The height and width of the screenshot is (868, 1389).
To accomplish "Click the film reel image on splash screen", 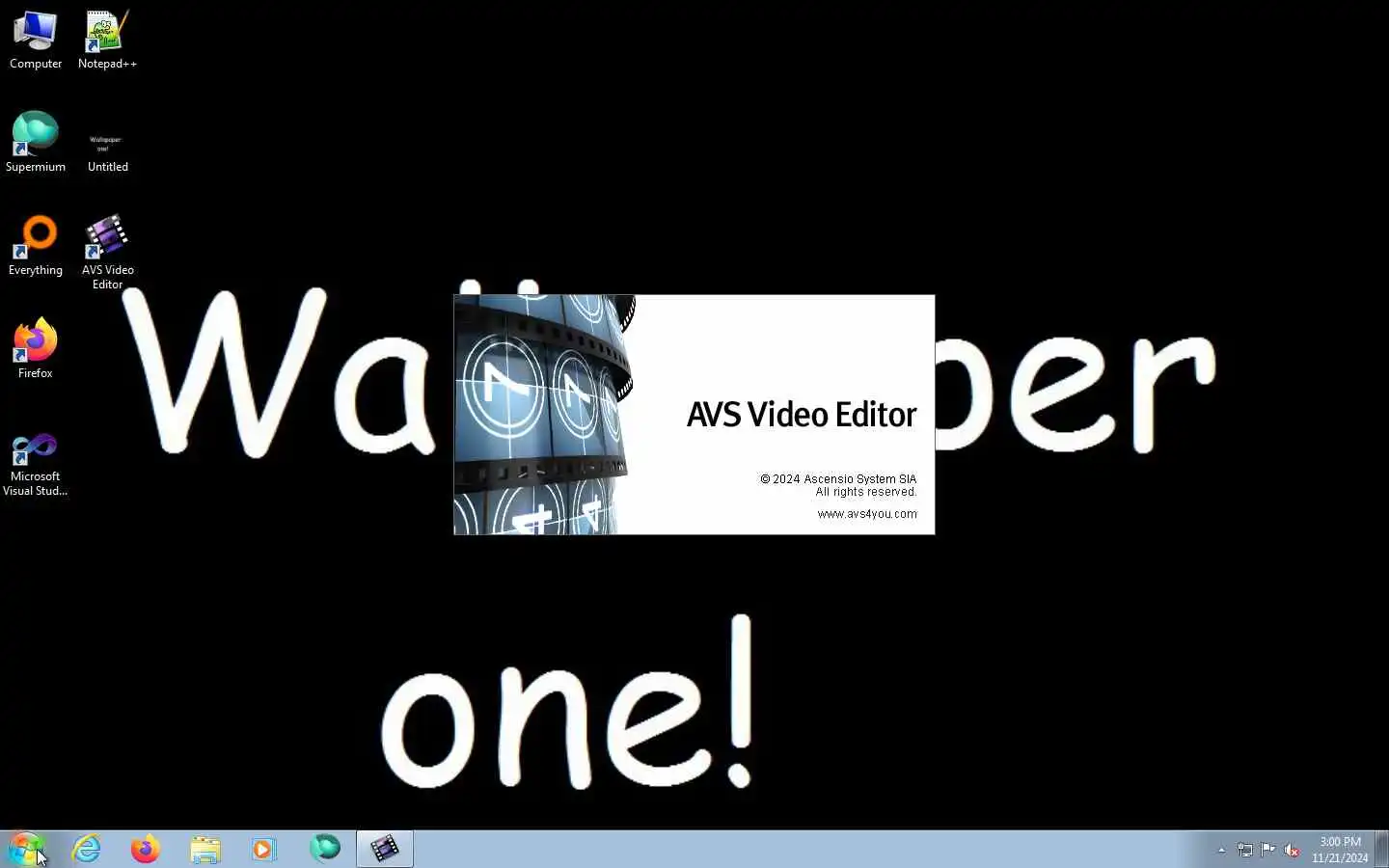I will click(545, 415).
